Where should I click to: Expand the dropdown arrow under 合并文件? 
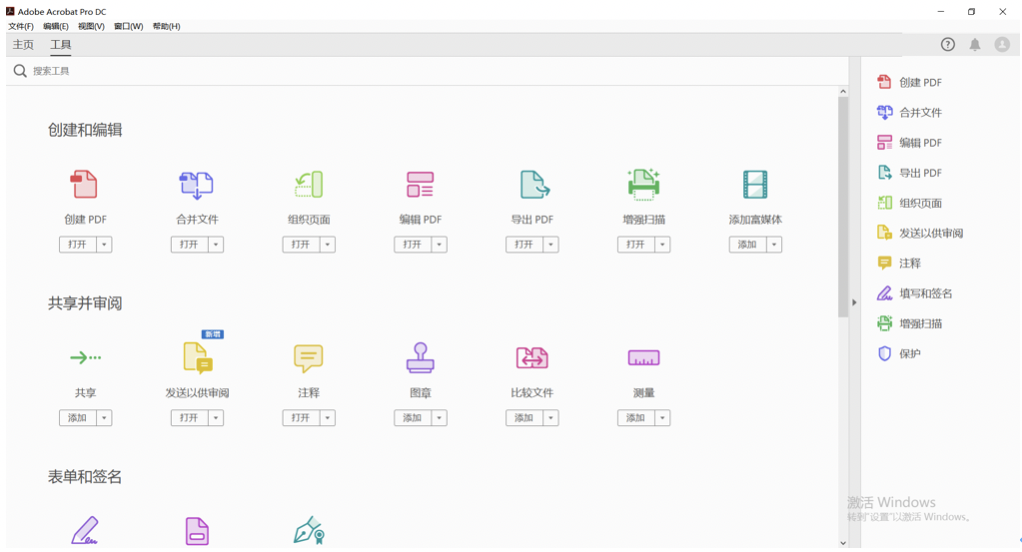(x=216, y=244)
